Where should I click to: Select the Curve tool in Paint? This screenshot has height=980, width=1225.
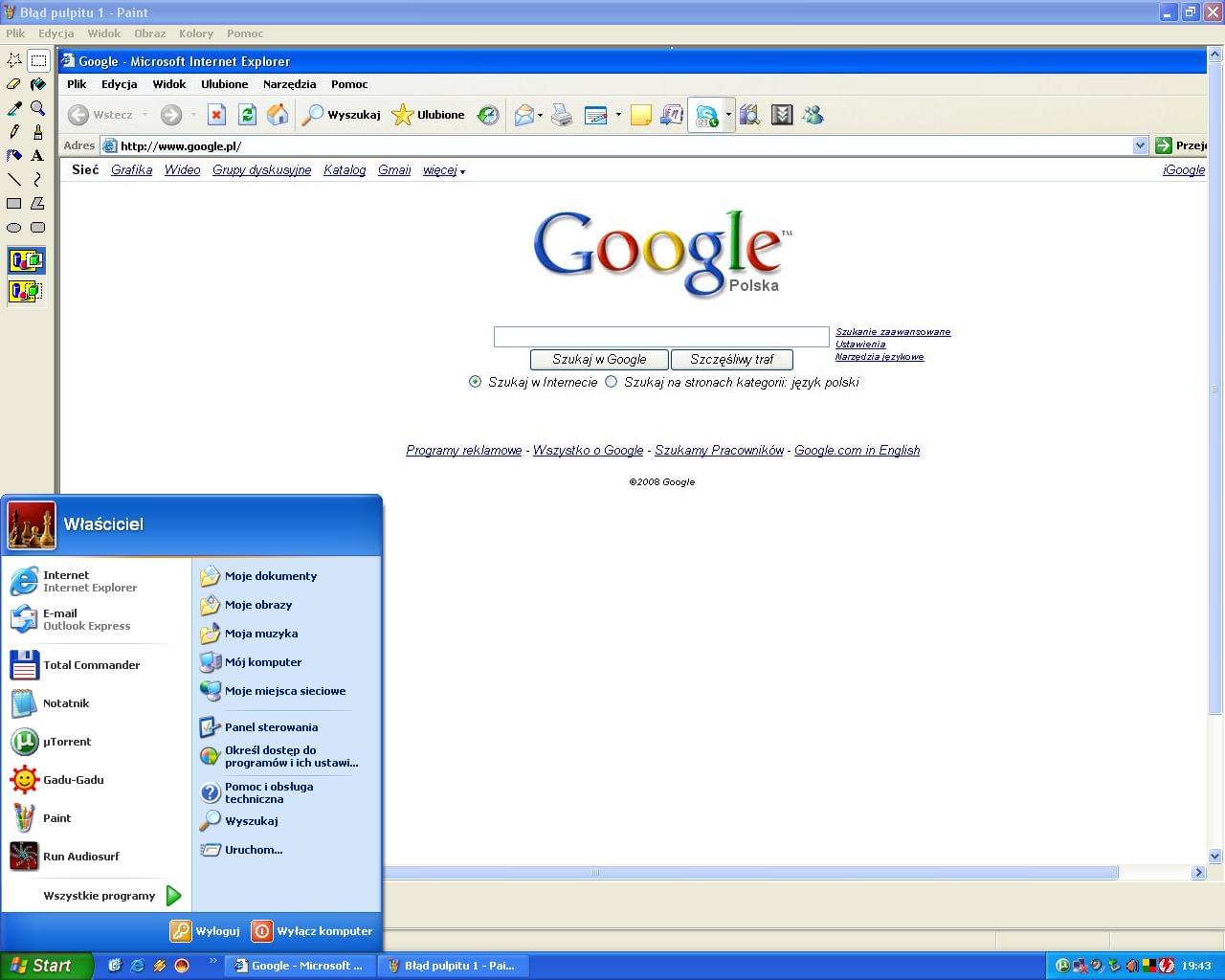pos(38,179)
